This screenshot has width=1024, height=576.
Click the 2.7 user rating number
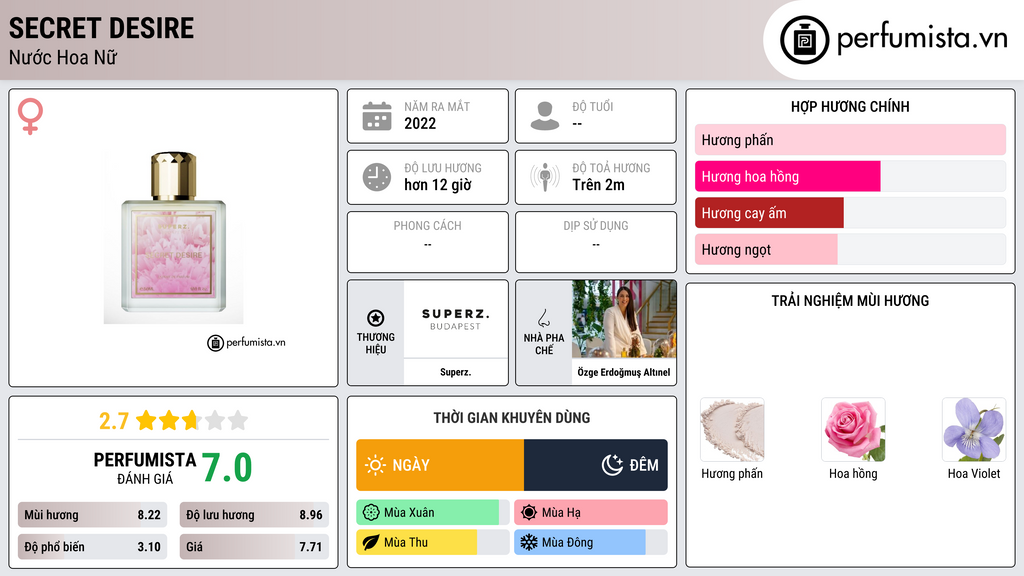point(114,421)
